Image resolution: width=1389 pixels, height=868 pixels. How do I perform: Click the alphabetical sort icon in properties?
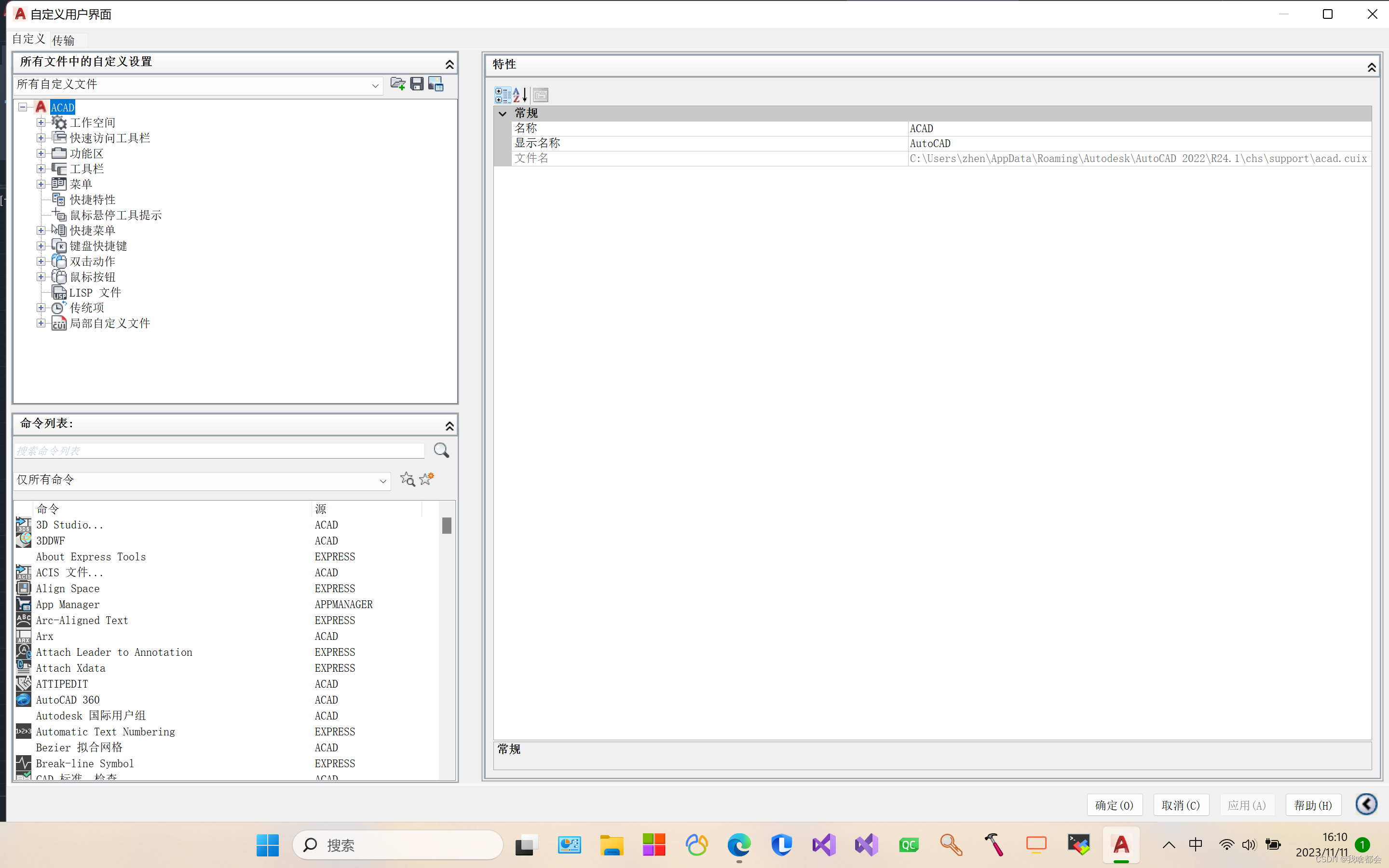520,95
